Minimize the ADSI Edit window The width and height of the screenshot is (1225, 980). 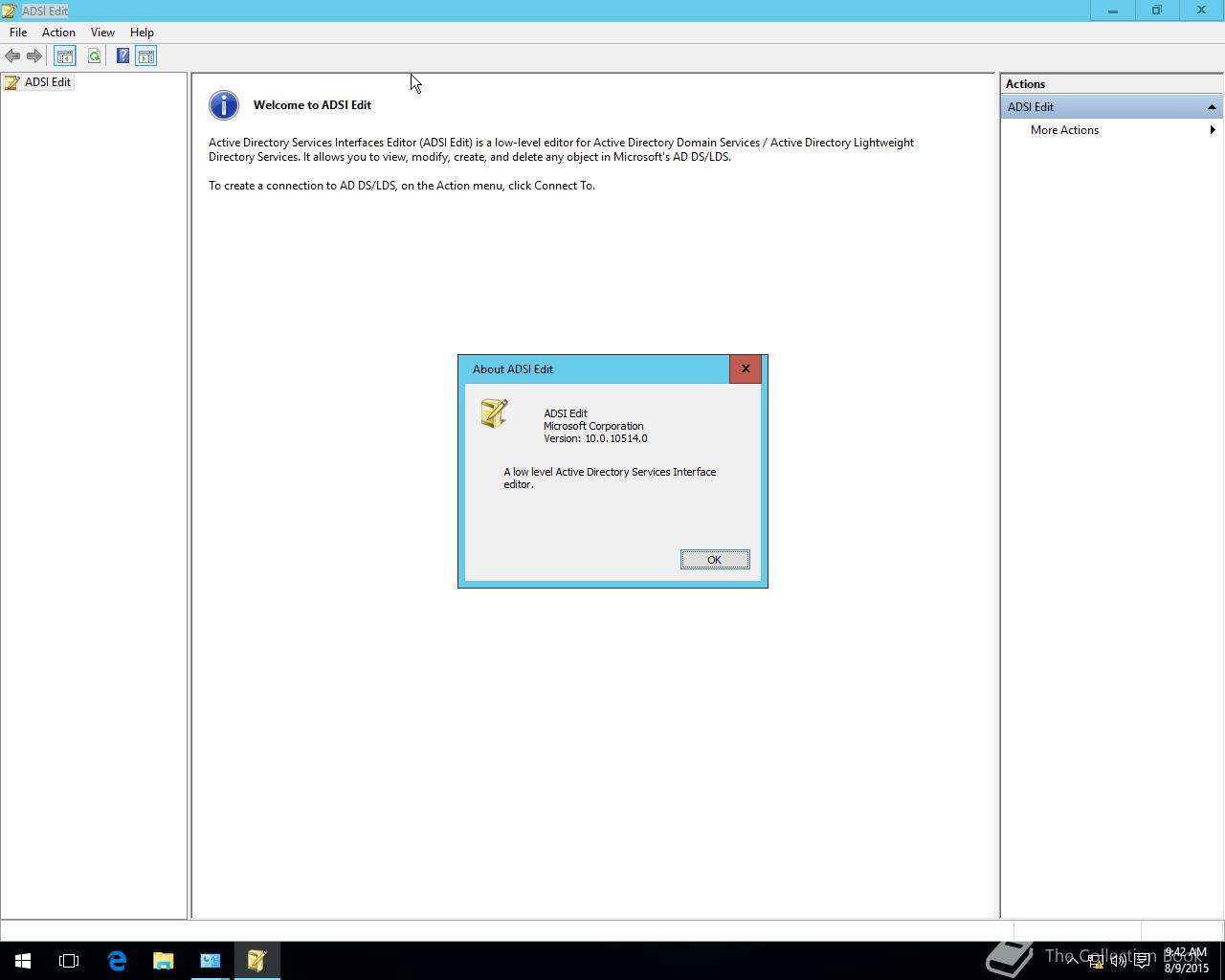click(x=1113, y=11)
